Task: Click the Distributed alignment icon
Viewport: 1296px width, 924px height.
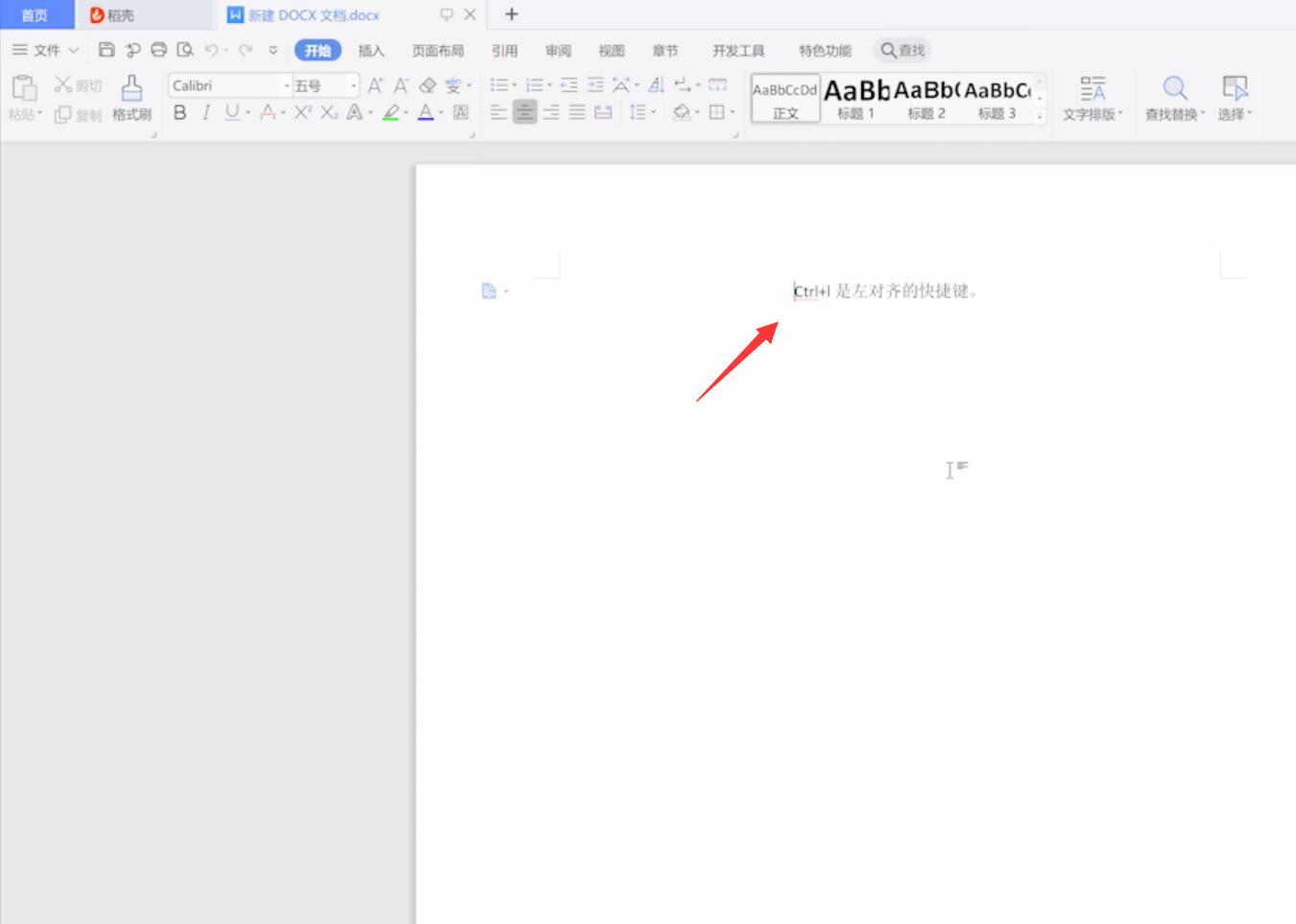Action: click(603, 112)
